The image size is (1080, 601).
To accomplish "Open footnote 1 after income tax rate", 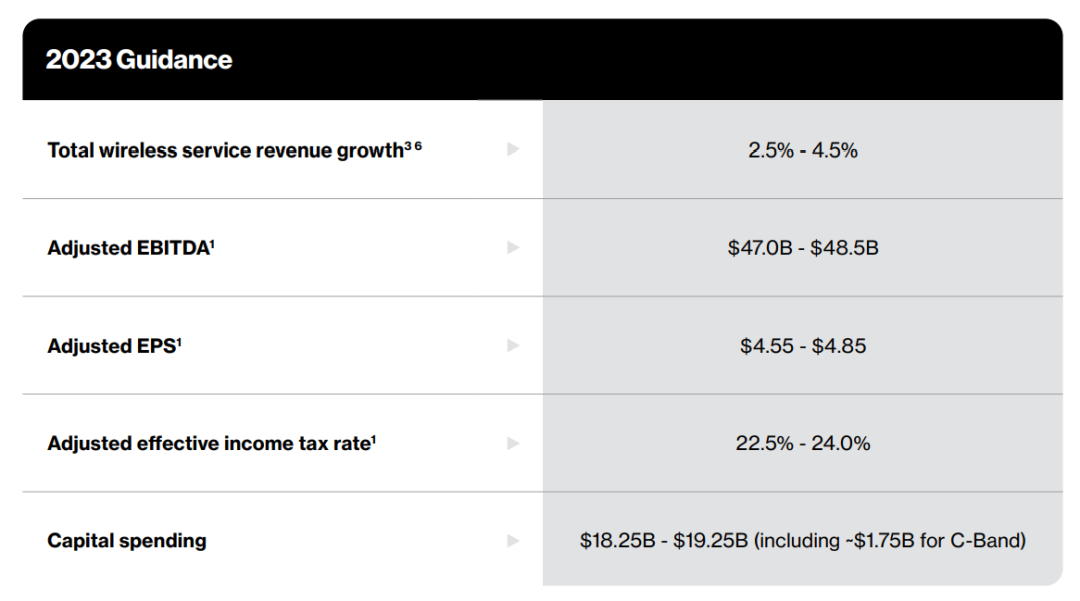I will (x=373, y=437).
